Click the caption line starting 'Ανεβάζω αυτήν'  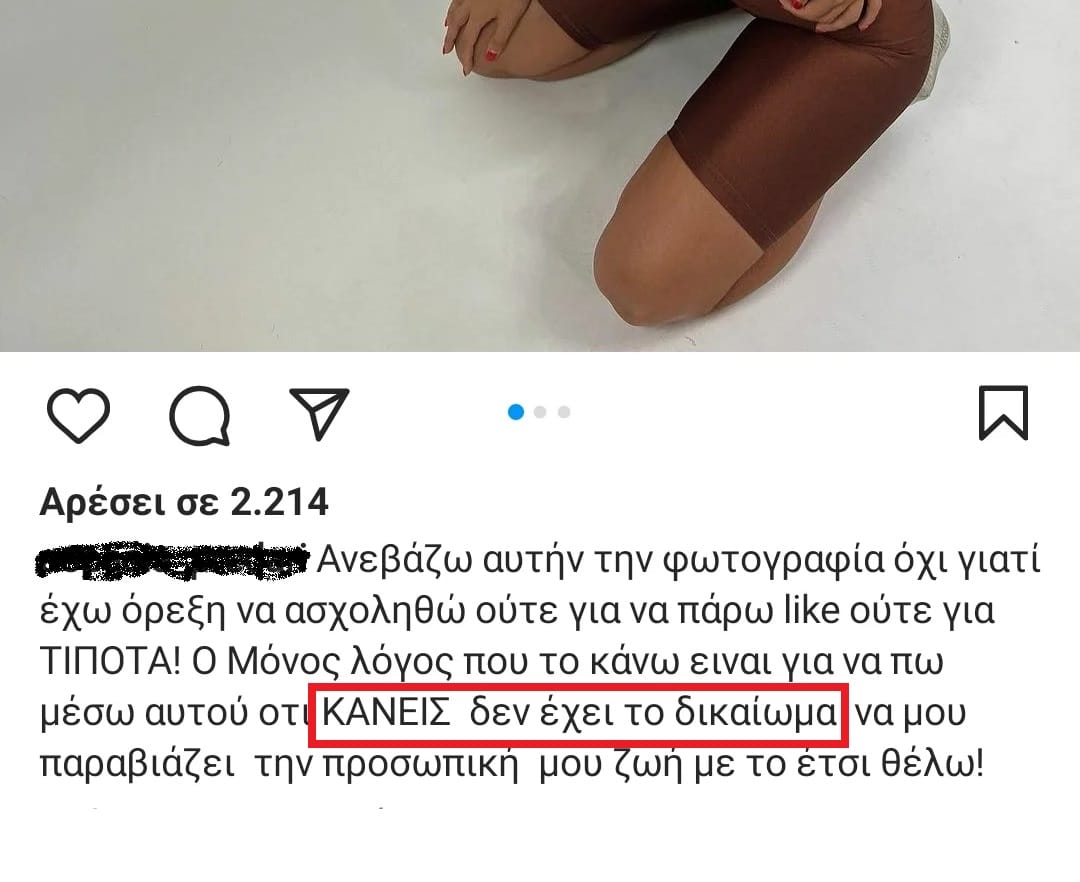pos(679,560)
